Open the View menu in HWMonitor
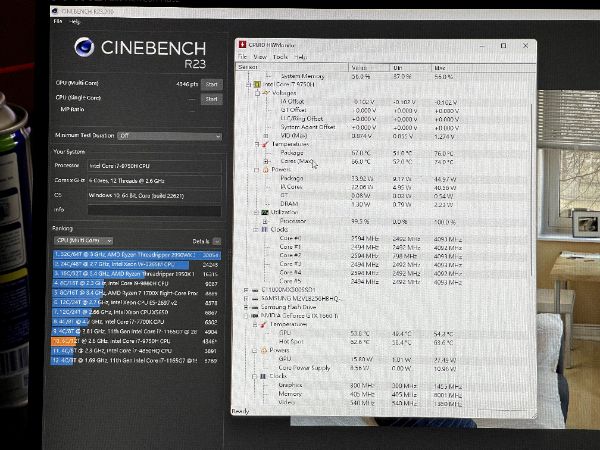Image resolution: width=600 pixels, height=450 pixels. pos(260,57)
